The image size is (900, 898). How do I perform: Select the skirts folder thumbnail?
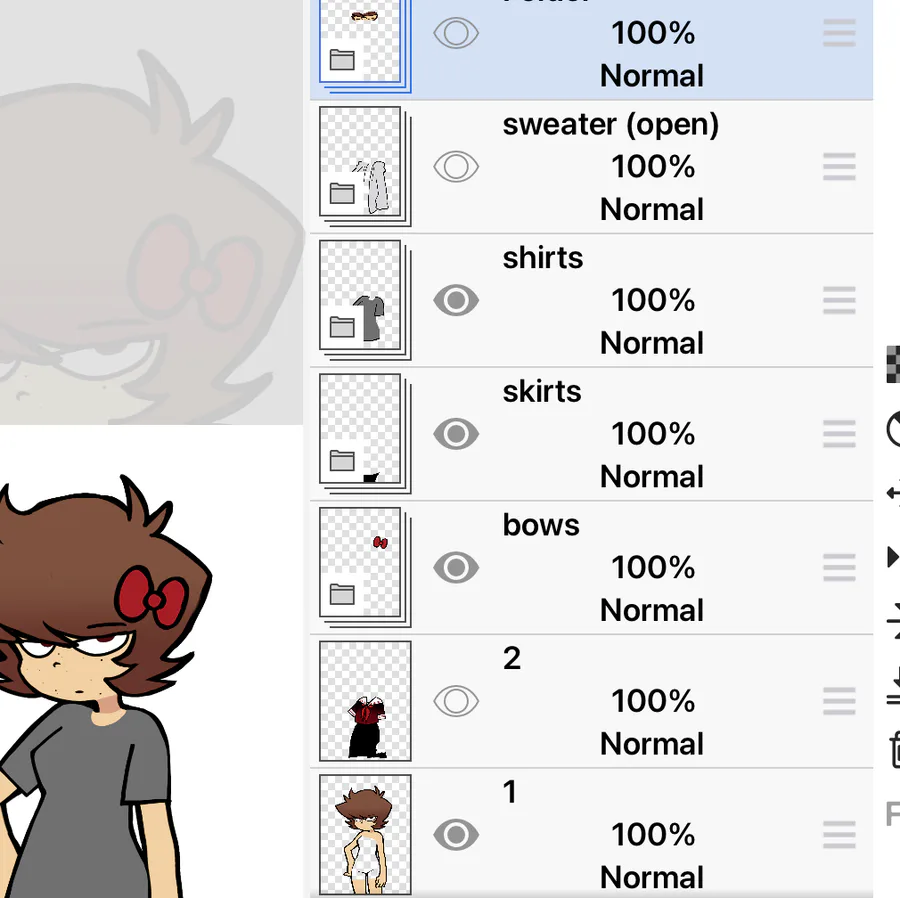pos(364,433)
